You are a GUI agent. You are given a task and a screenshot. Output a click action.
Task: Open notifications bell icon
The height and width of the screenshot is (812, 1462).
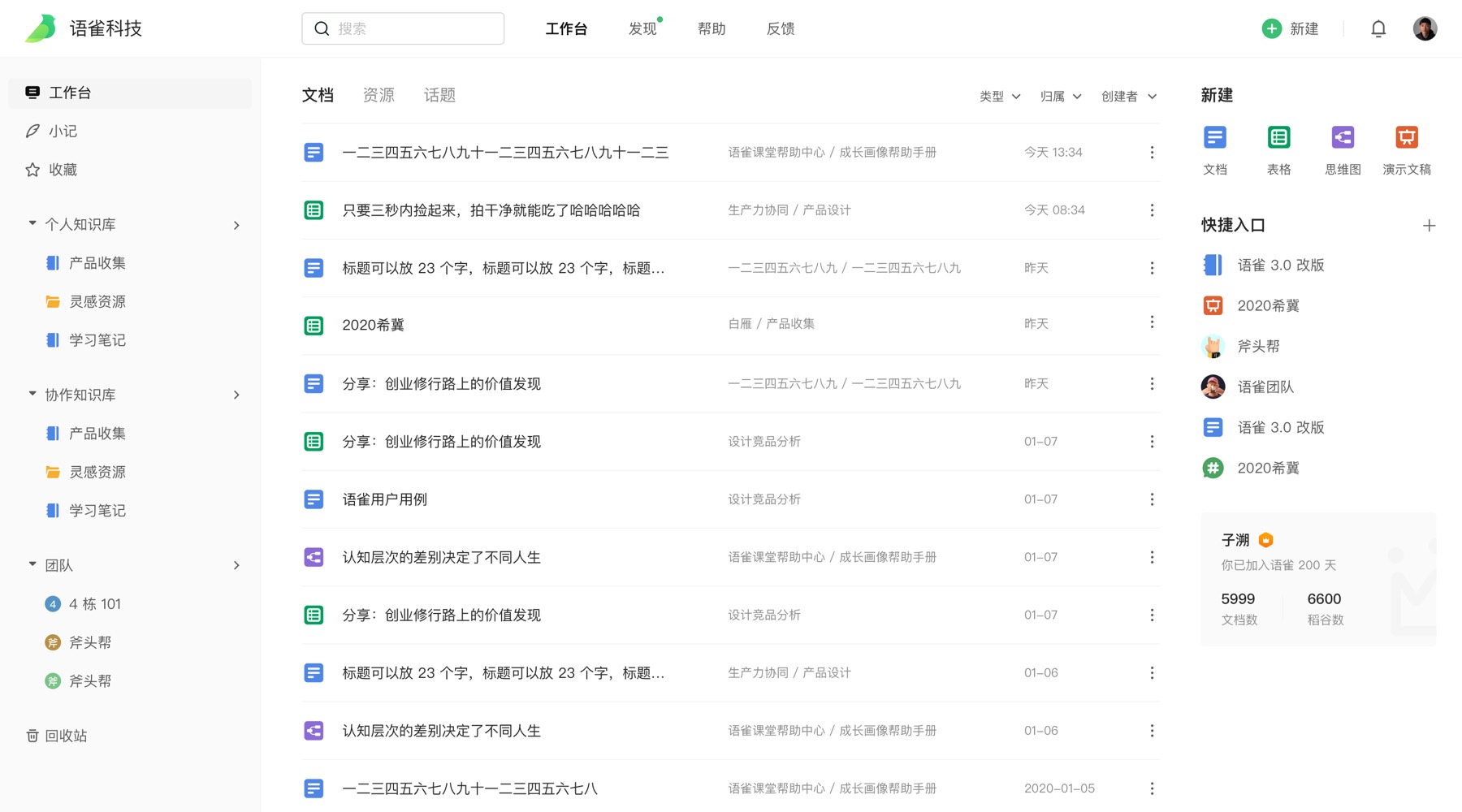[1378, 29]
